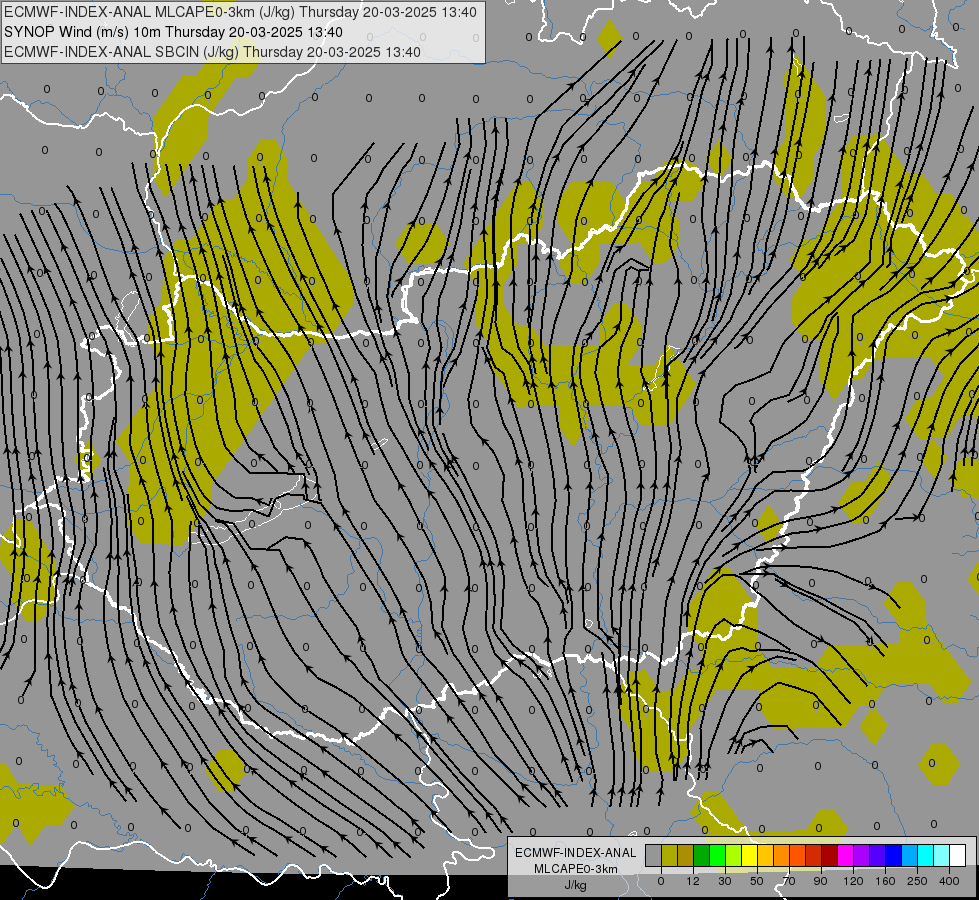The width and height of the screenshot is (979, 900).
Task: Click the orange legend swatch before the 70 tick
Action: [782, 855]
